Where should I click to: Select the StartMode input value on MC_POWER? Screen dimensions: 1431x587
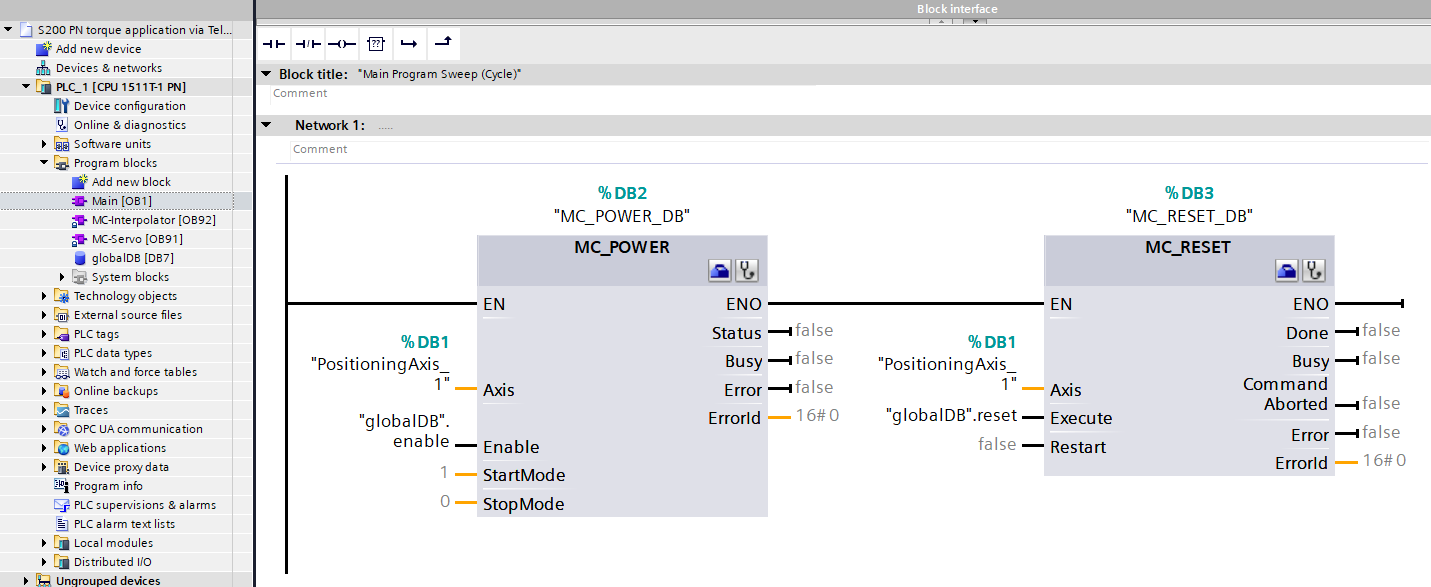[444, 475]
